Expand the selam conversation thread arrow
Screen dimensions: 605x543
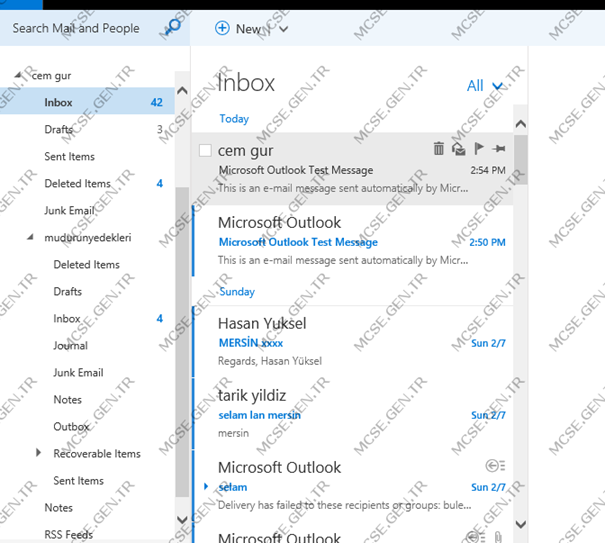pyautogui.click(x=206, y=486)
